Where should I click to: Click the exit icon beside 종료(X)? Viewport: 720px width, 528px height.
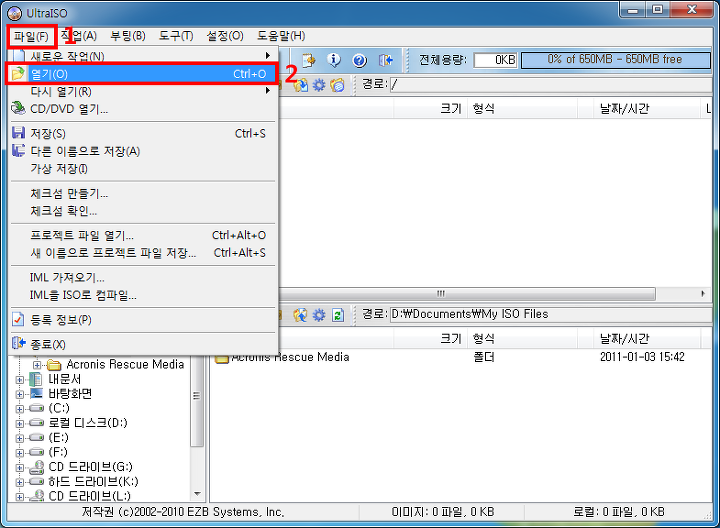pos(18,343)
